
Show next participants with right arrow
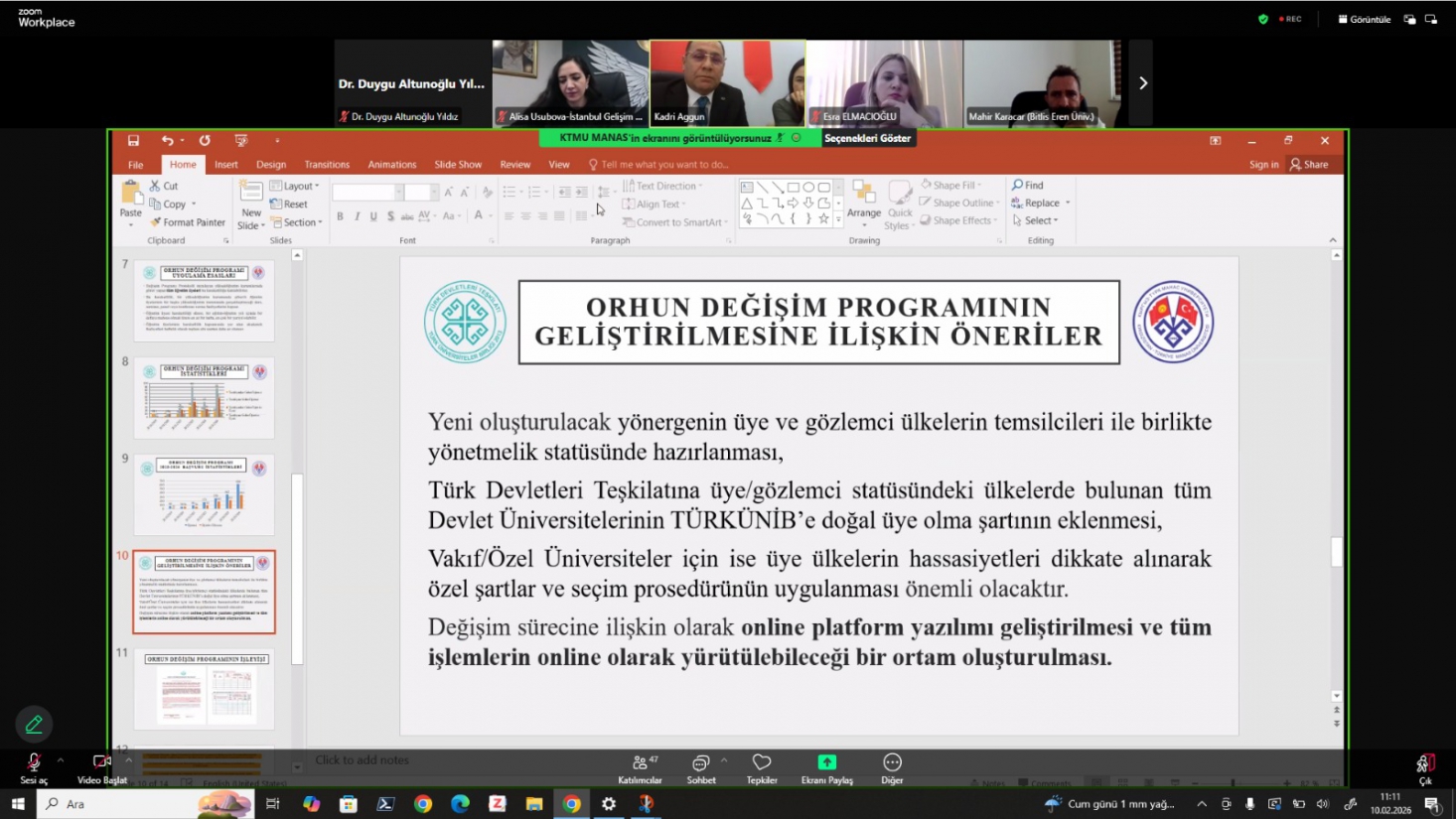[x=1142, y=83]
